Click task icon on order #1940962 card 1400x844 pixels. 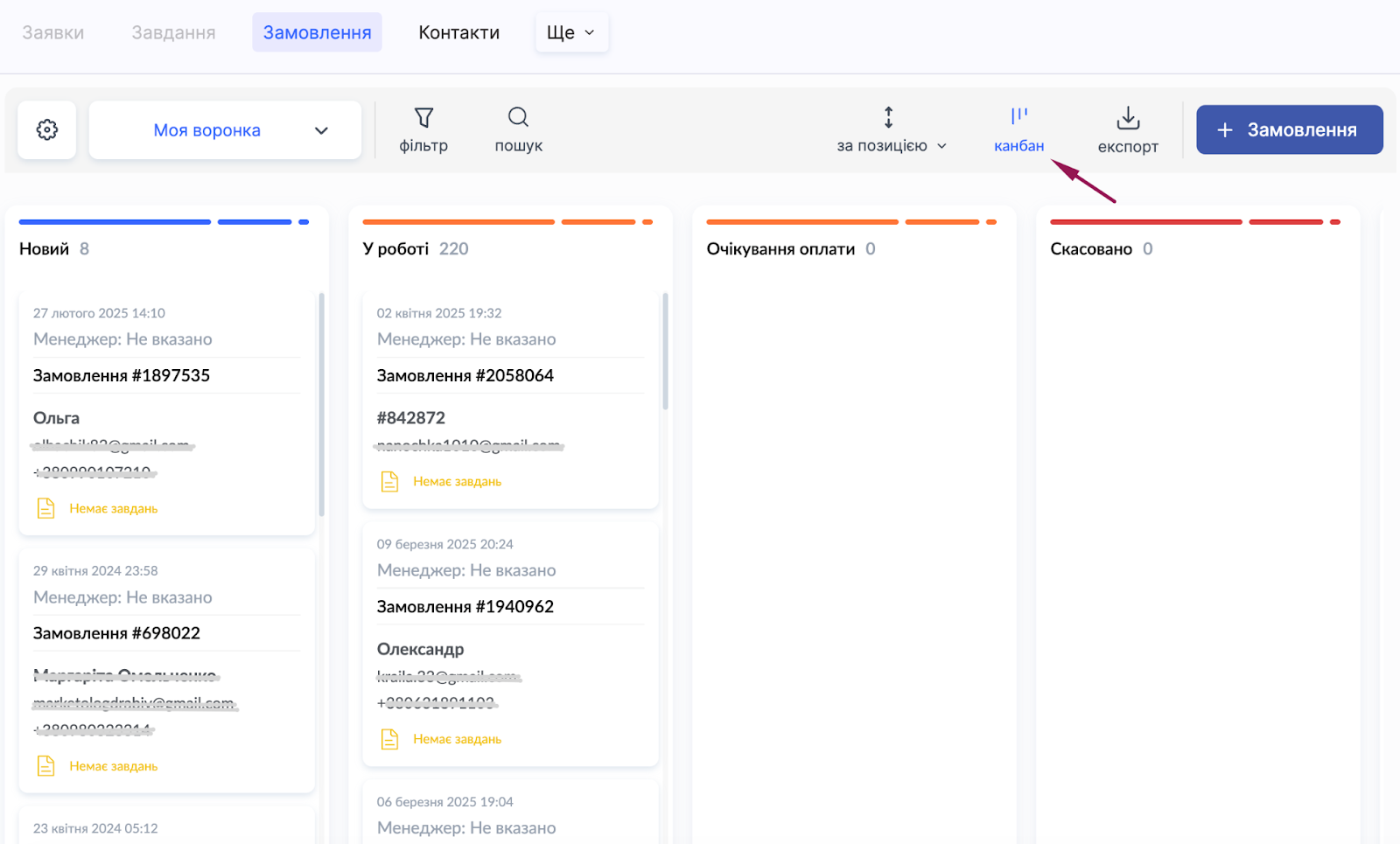[390, 739]
